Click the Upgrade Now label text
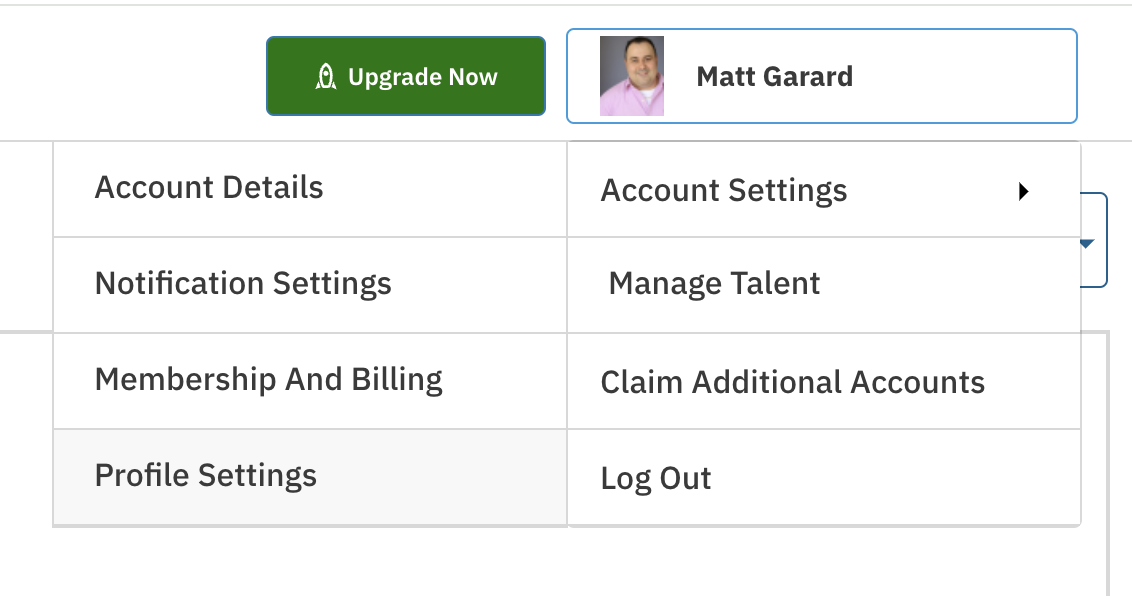The image size is (1132, 596). click(422, 77)
